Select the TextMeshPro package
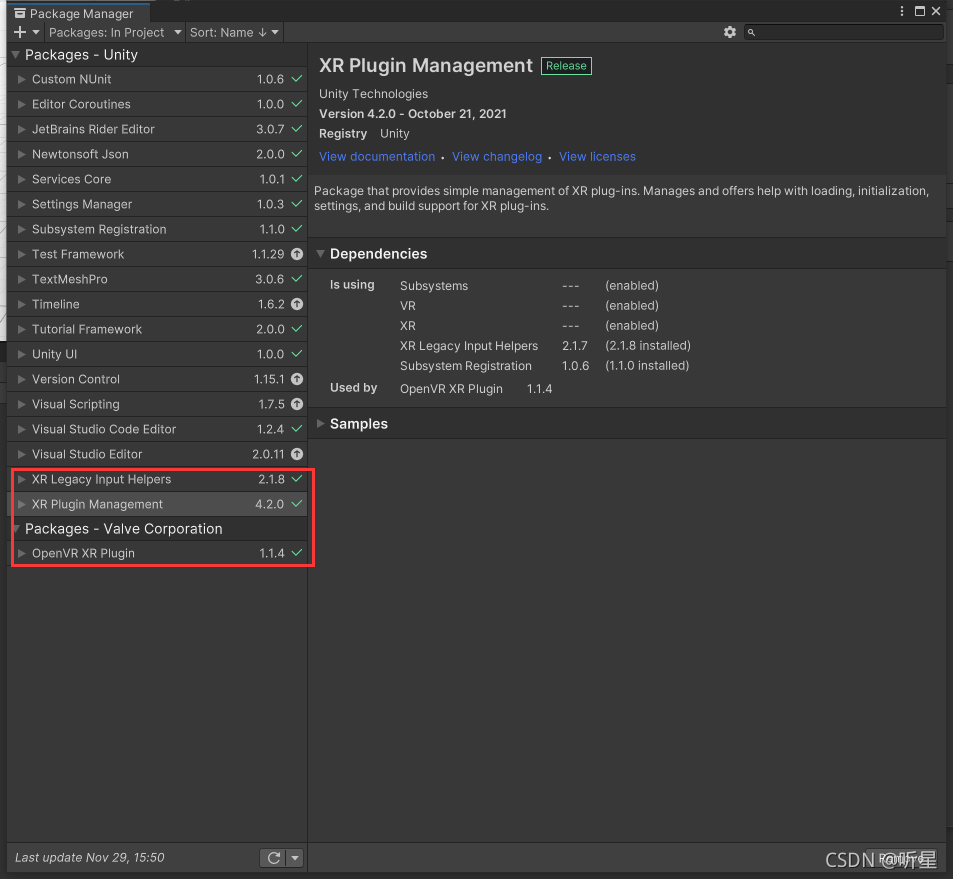This screenshot has width=953, height=879. (157, 279)
